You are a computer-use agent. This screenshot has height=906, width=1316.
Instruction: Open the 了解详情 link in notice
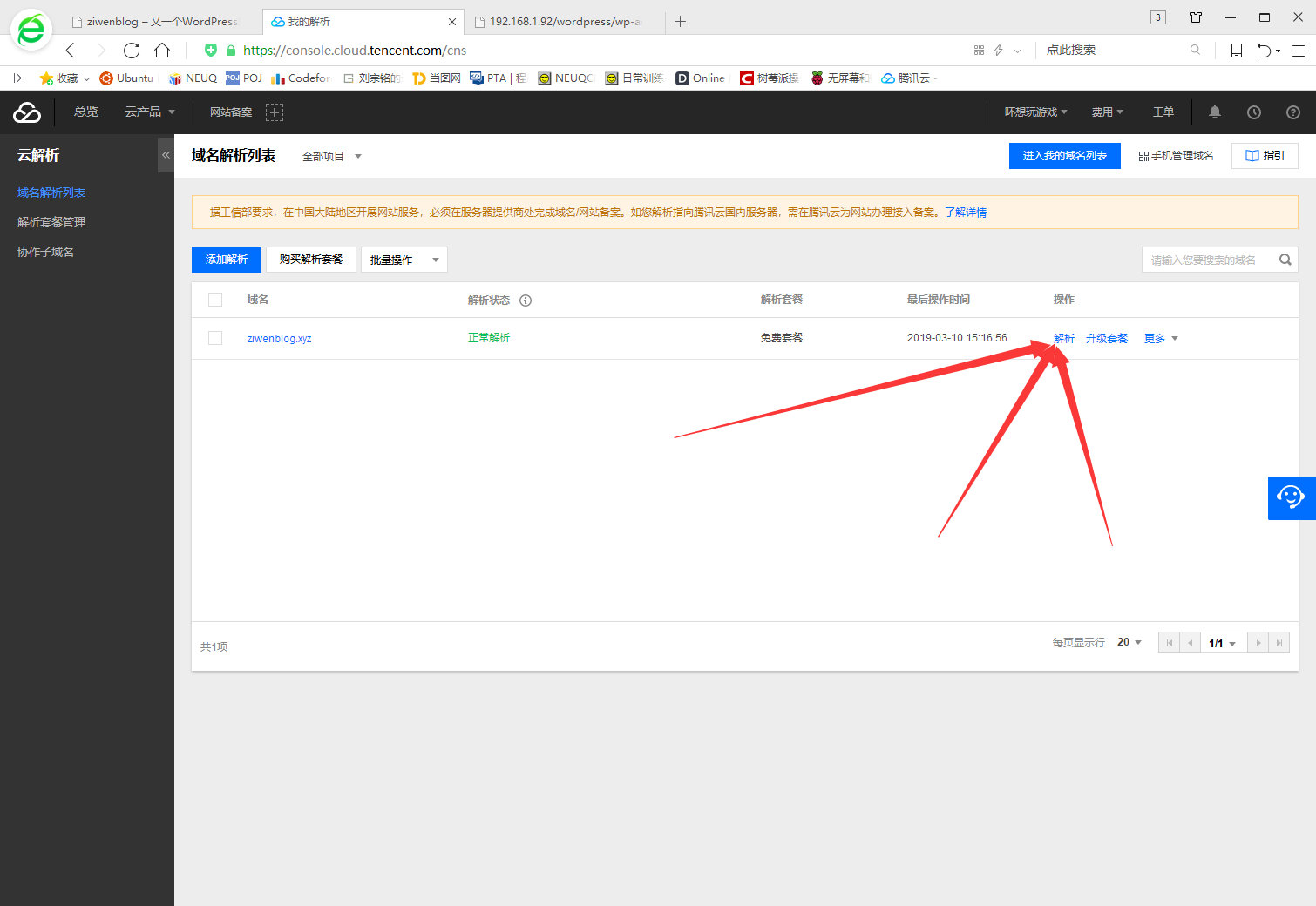966,213
